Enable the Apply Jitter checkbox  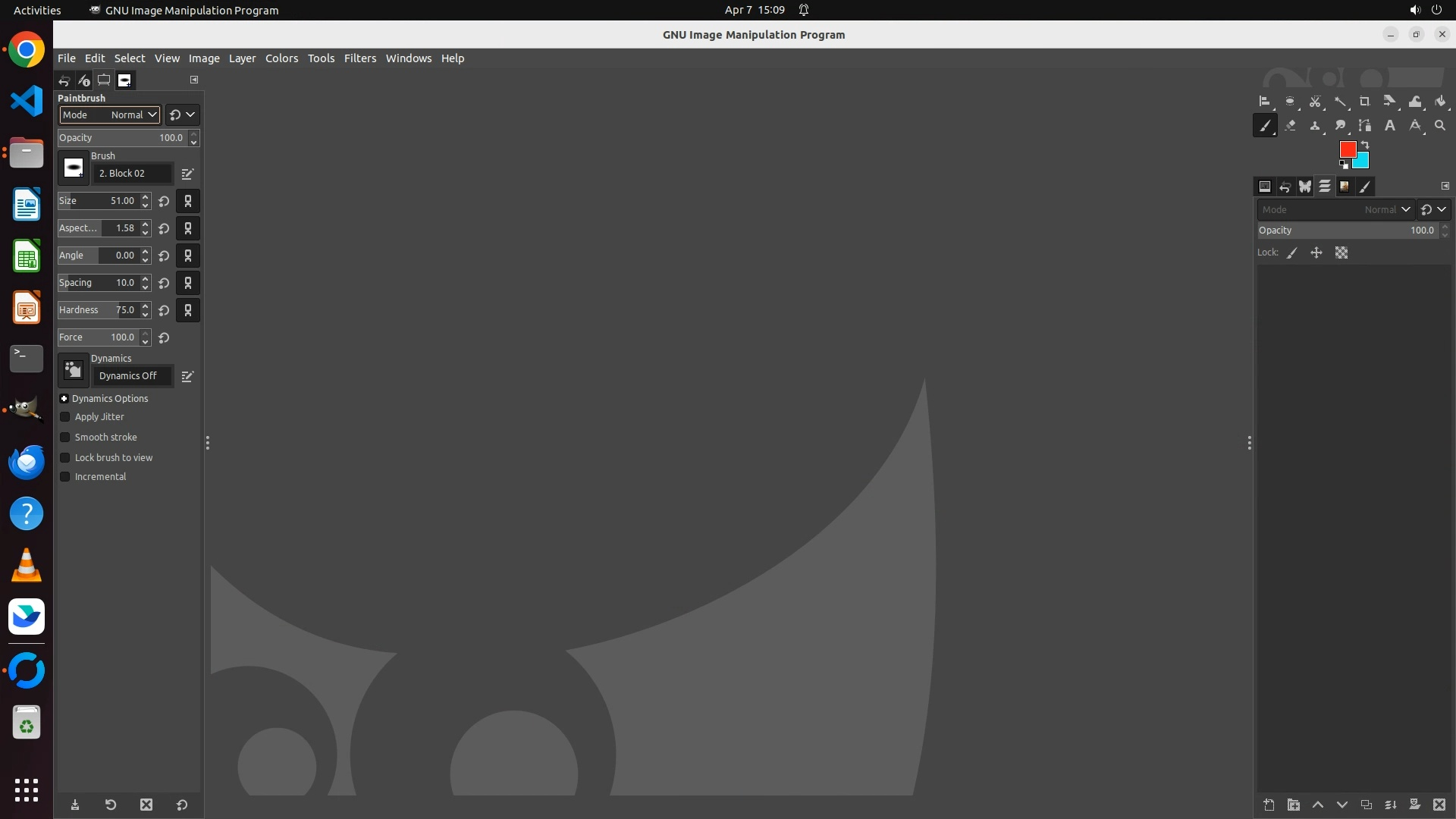pos(65,417)
